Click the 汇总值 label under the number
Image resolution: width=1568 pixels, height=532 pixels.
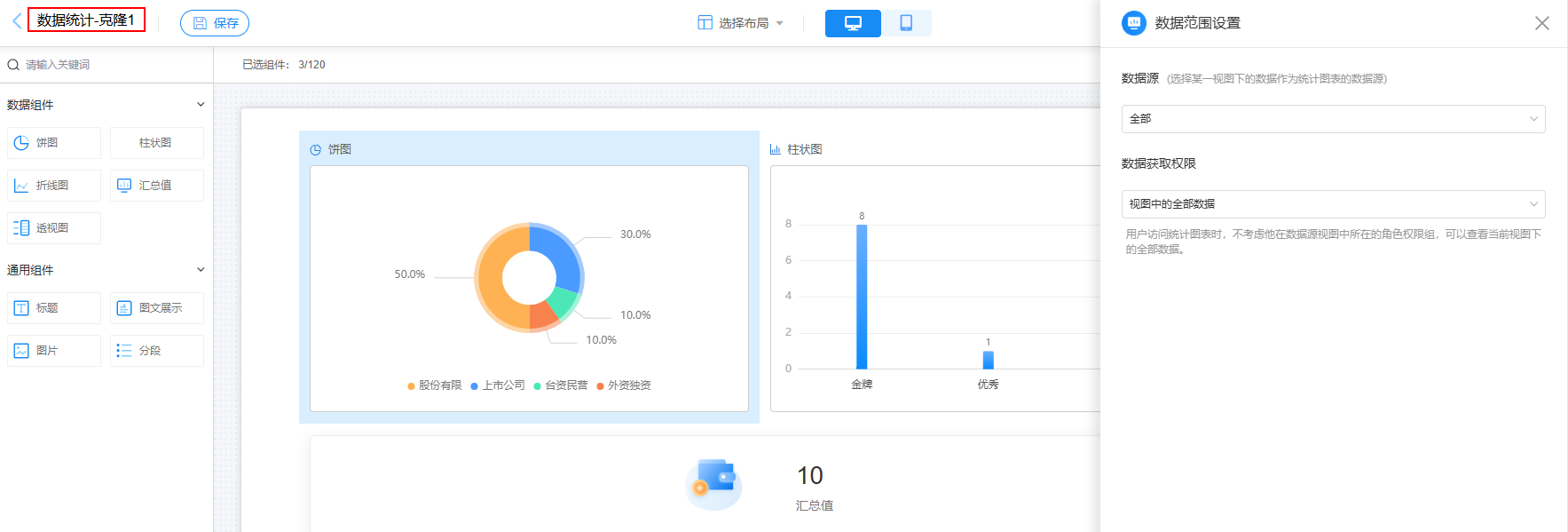(815, 505)
